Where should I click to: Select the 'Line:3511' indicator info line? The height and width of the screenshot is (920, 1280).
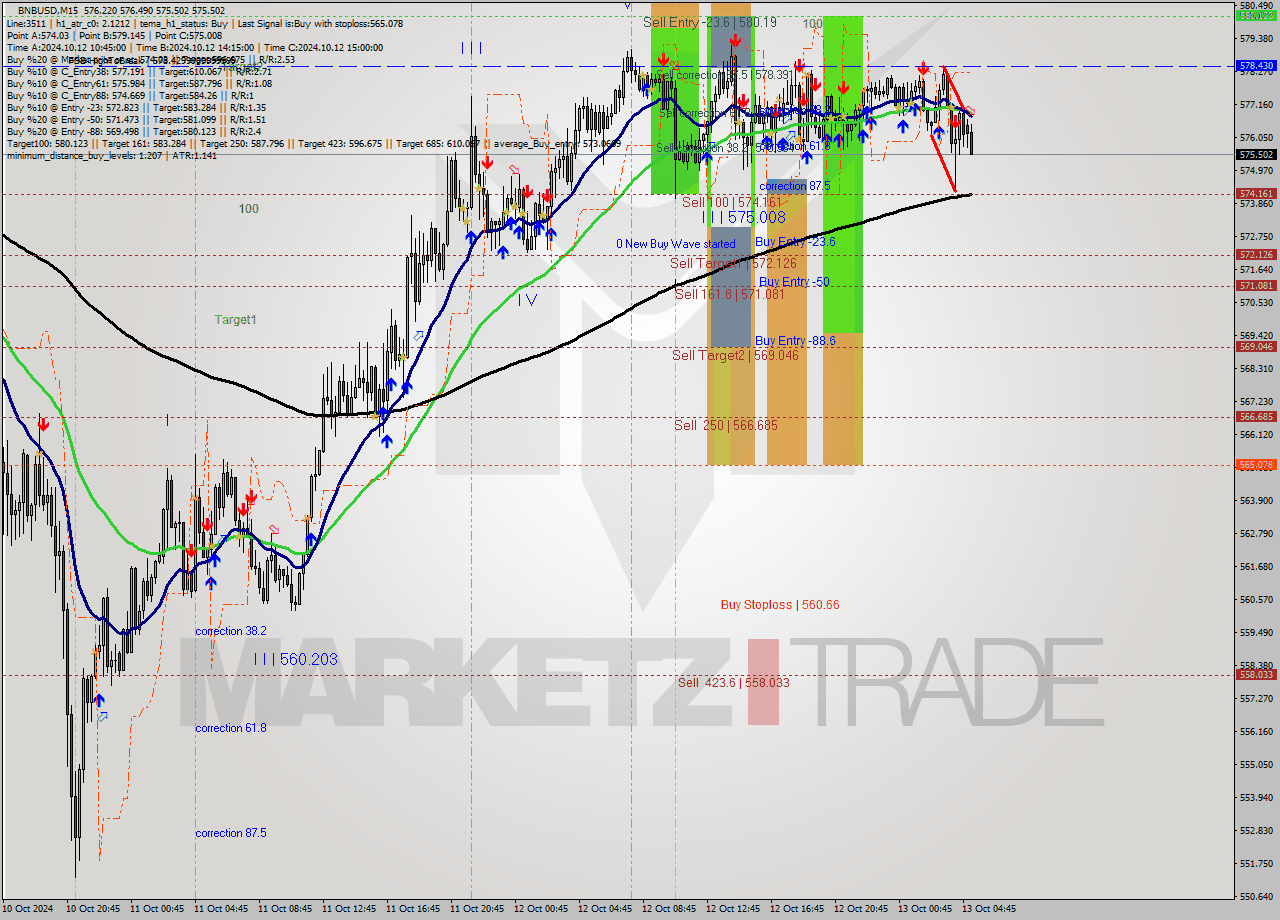pos(204,23)
